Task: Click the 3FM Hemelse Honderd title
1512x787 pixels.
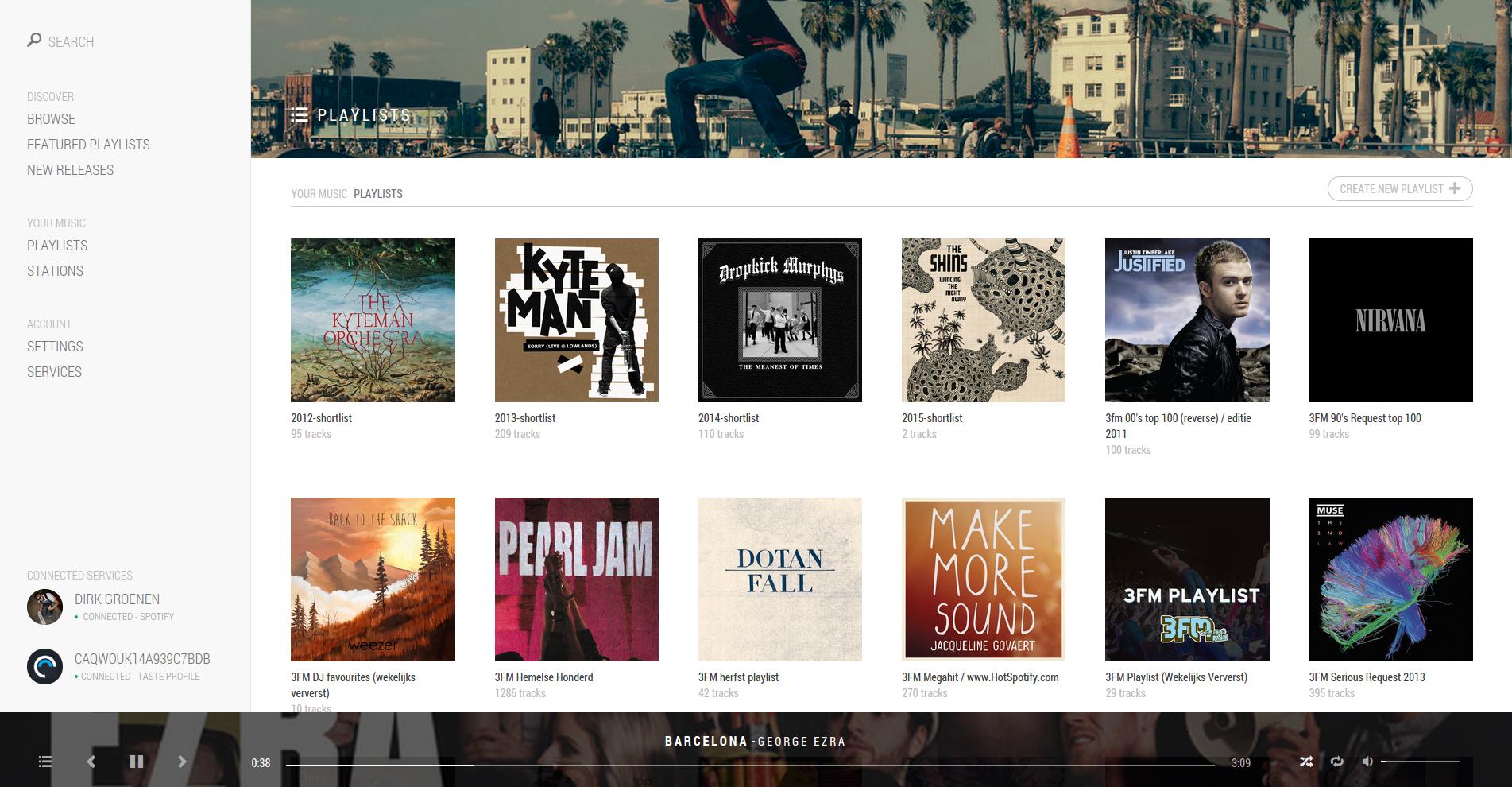Action: coord(544,677)
